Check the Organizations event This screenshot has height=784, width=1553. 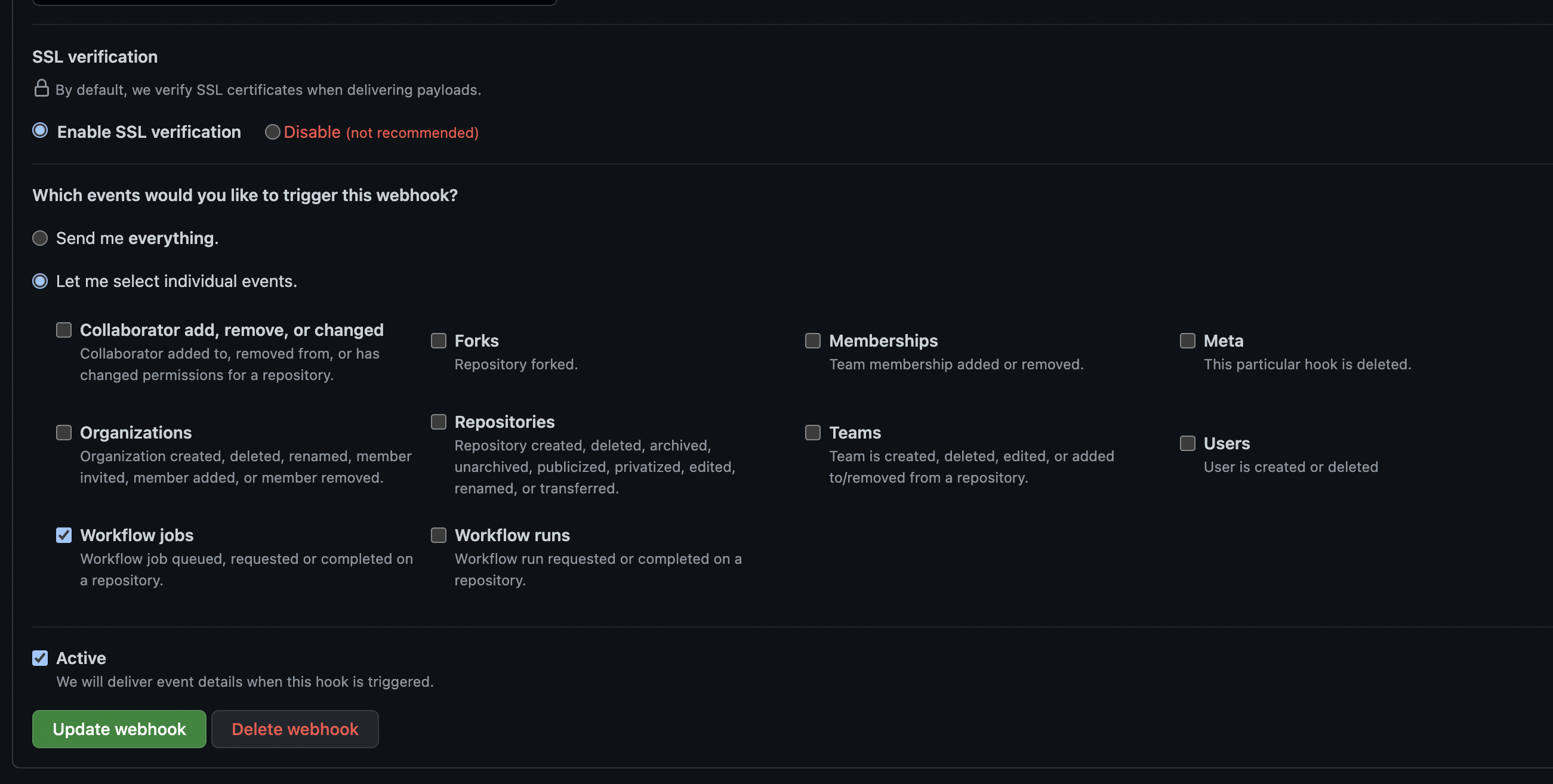tap(63, 432)
